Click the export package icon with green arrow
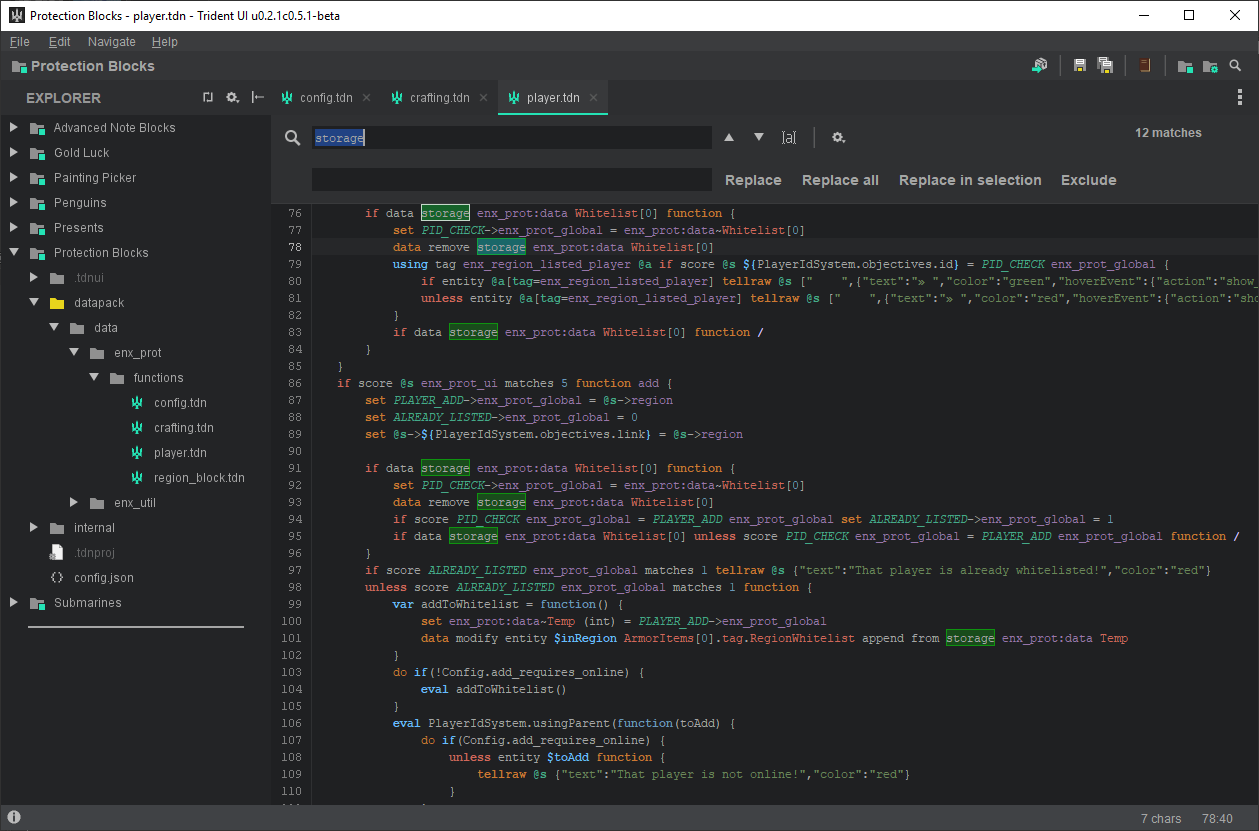Viewport: 1259px width, 831px height. click(1040, 66)
